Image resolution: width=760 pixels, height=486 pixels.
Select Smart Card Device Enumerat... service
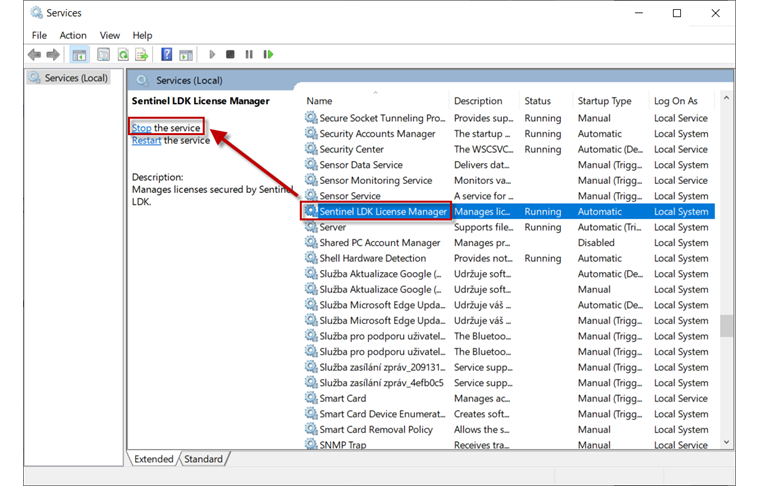coord(382,413)
